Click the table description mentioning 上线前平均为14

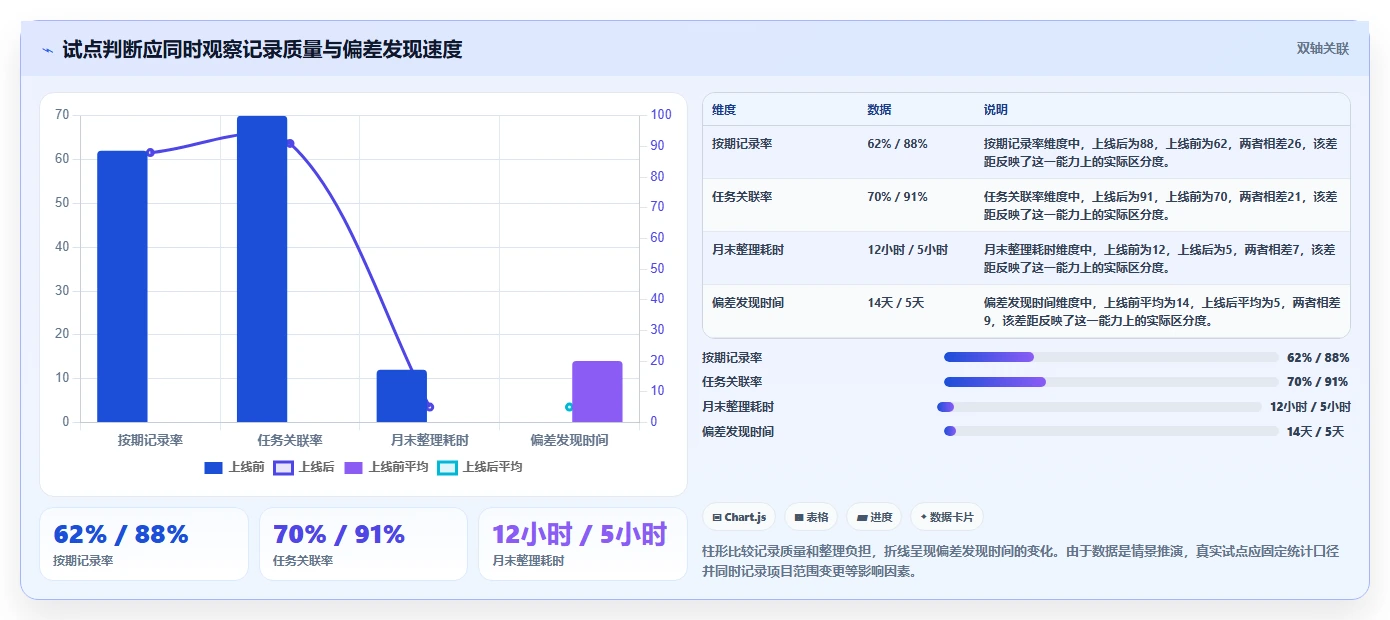[x=1162, y=311]
